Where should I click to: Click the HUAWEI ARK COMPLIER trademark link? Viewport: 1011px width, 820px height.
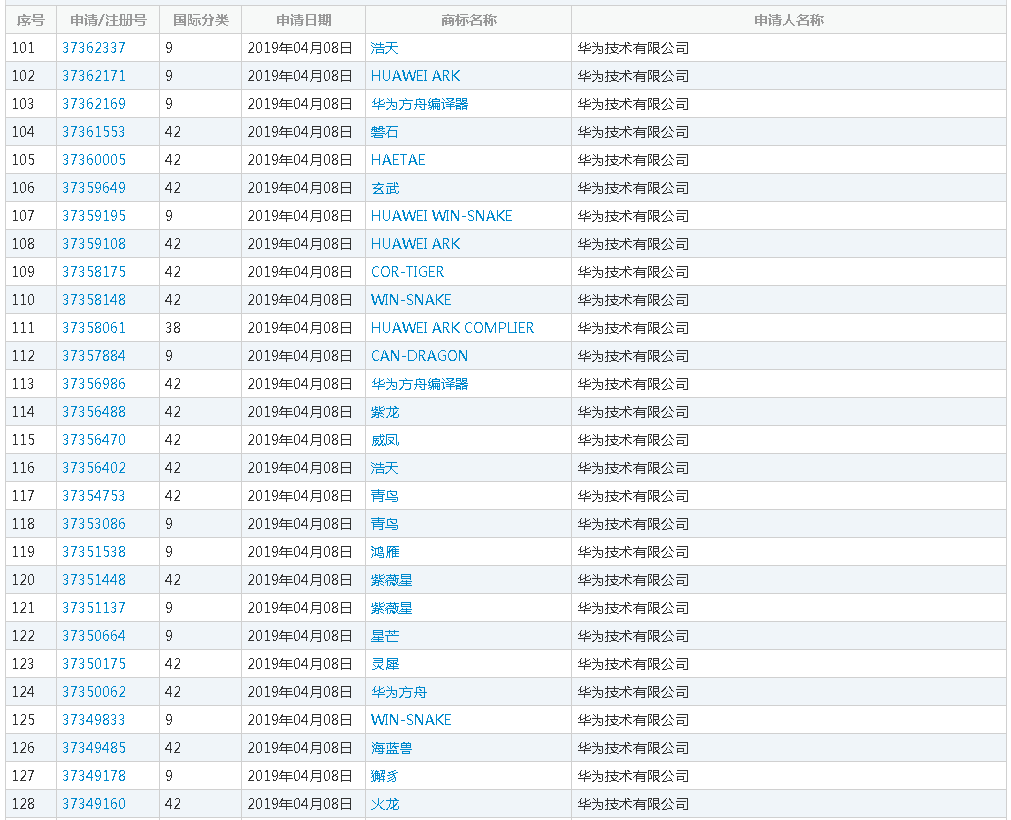point(452,328)
